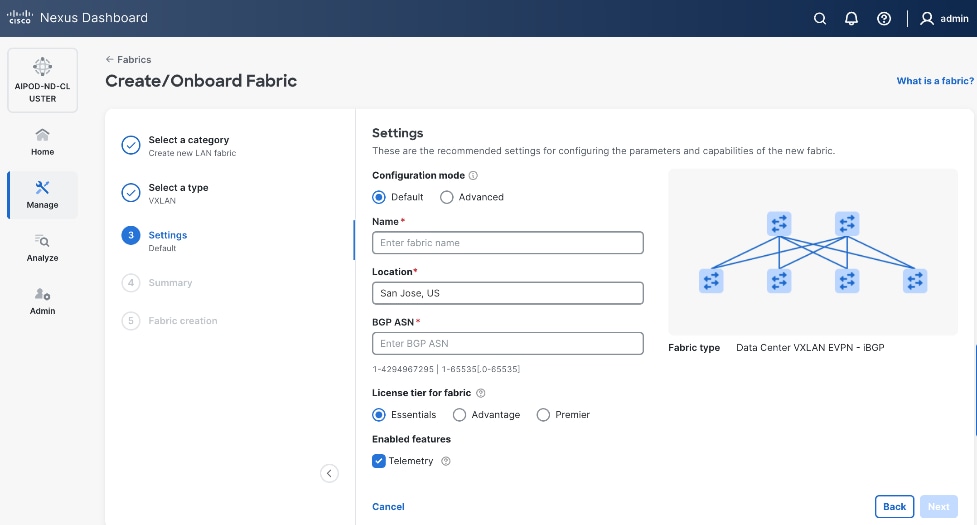Viewport: 977px width, 525px height.
Task: Open AIPOD-ND-CLUSTER cluster switcher
Action: pyautogui.click(x=42, y=79)
